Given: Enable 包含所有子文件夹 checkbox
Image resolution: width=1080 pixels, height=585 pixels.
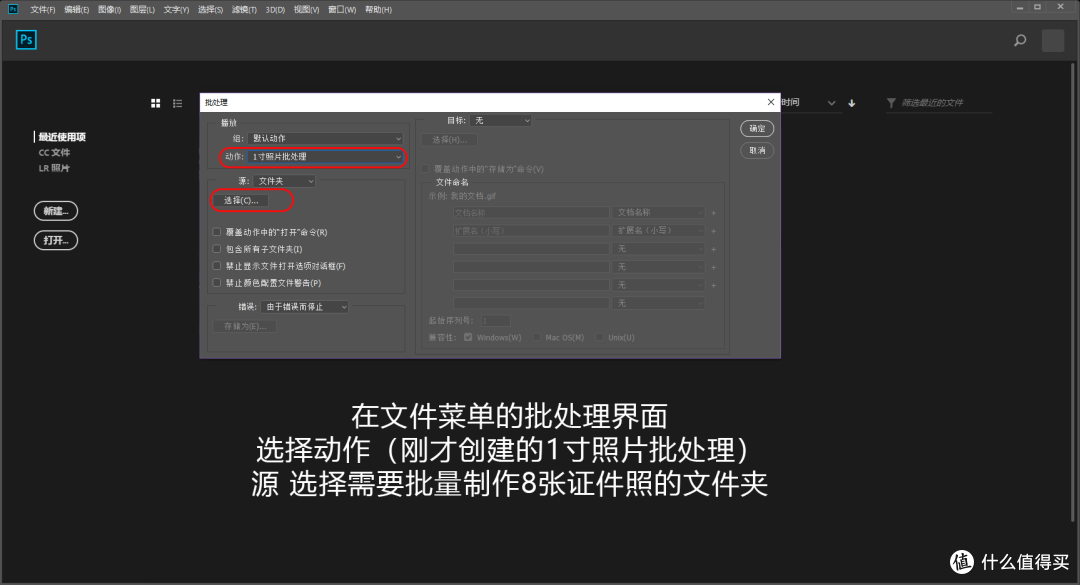Looking at the screenshot, I should click(216, 248).
